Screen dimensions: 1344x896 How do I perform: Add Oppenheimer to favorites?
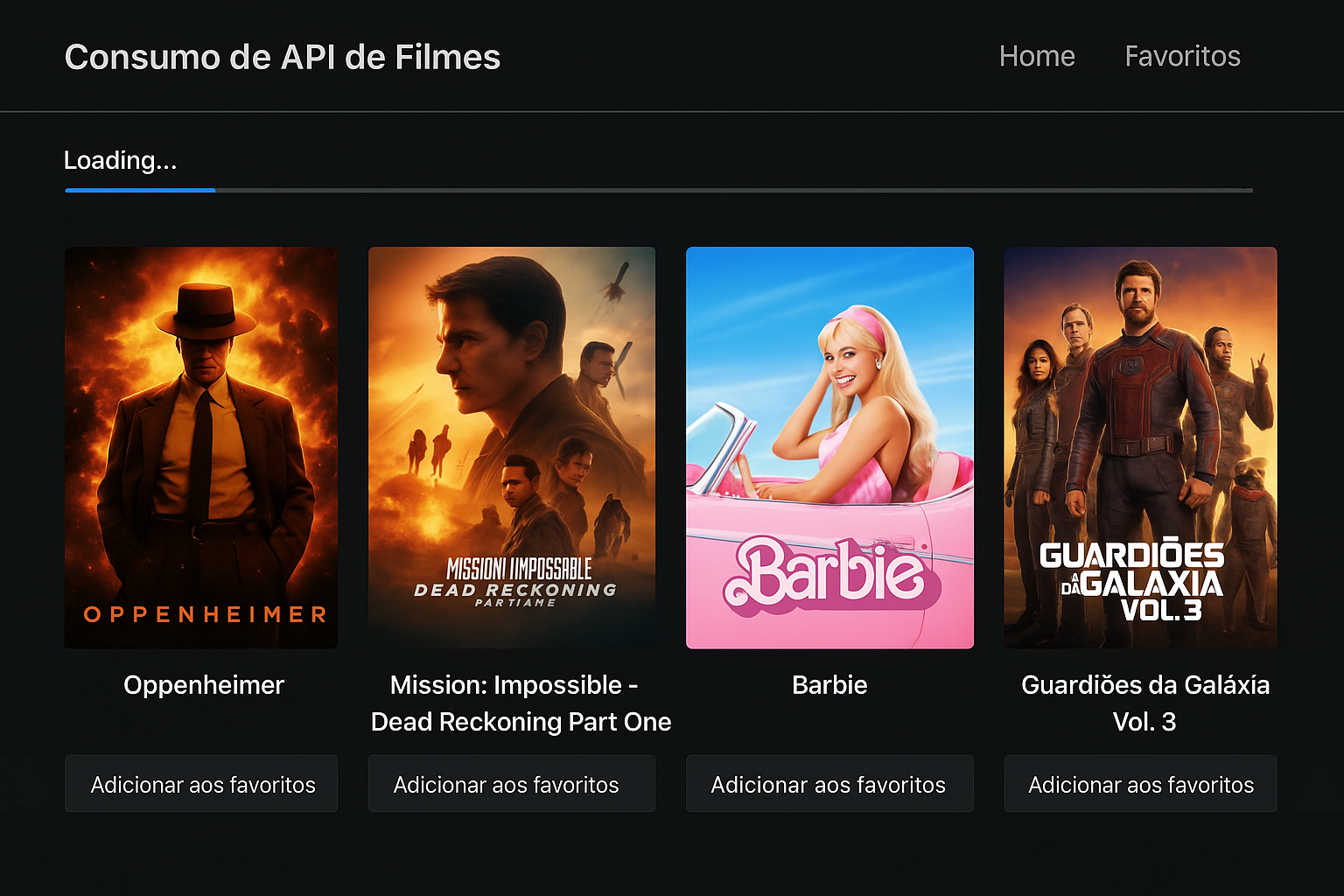[201, 784]
